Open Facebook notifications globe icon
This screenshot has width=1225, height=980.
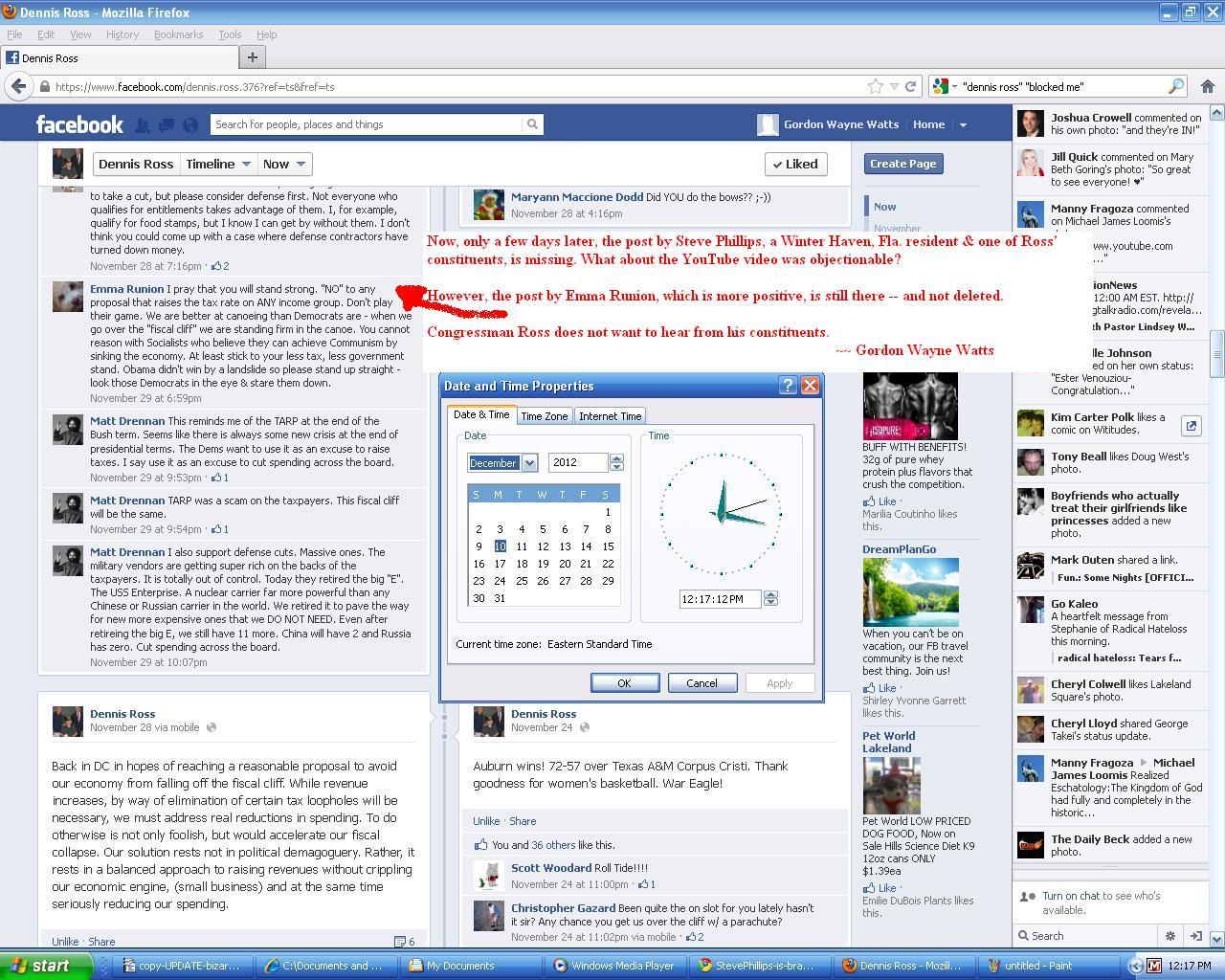190,124
